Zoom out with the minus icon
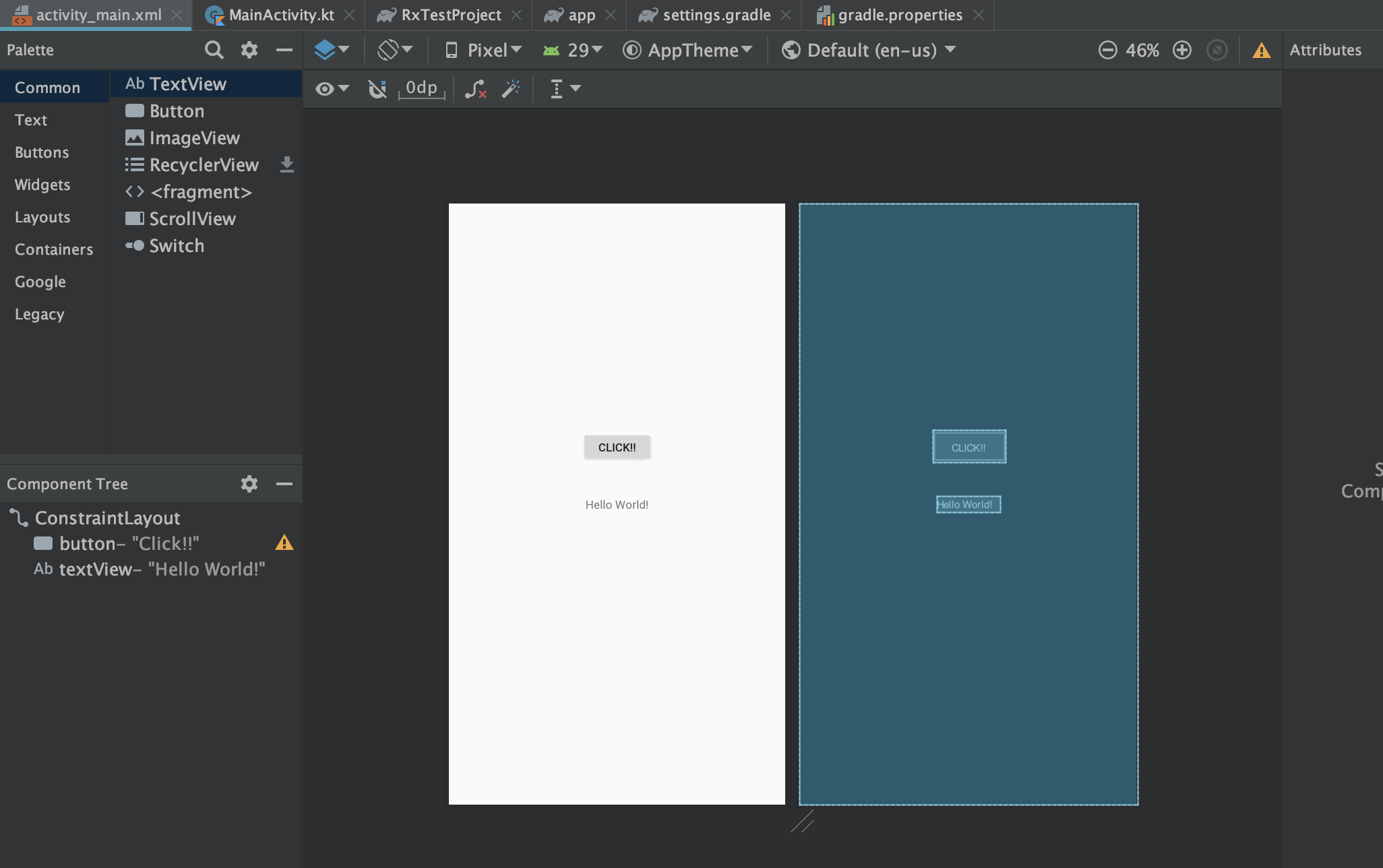This screenshot has height=868, width=1383. (x=1107, y=50)
